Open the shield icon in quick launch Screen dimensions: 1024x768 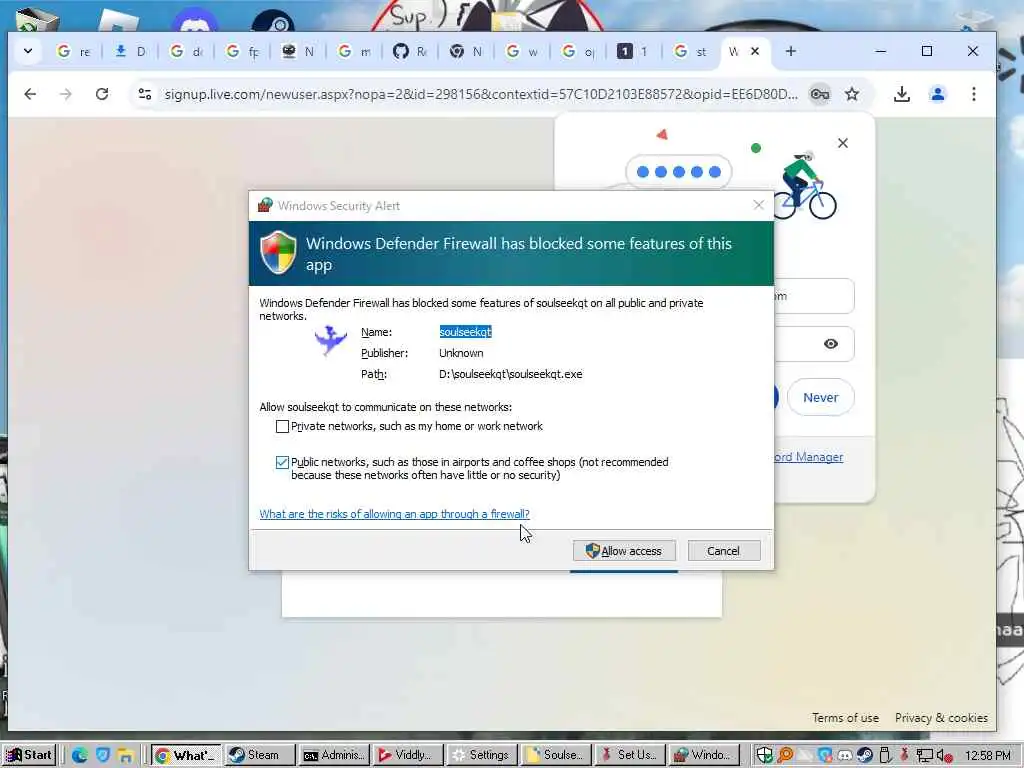103,756
